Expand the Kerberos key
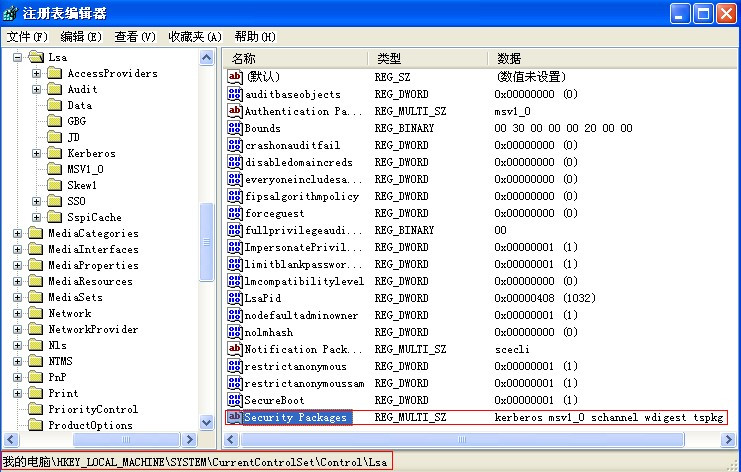 point(36,154)
